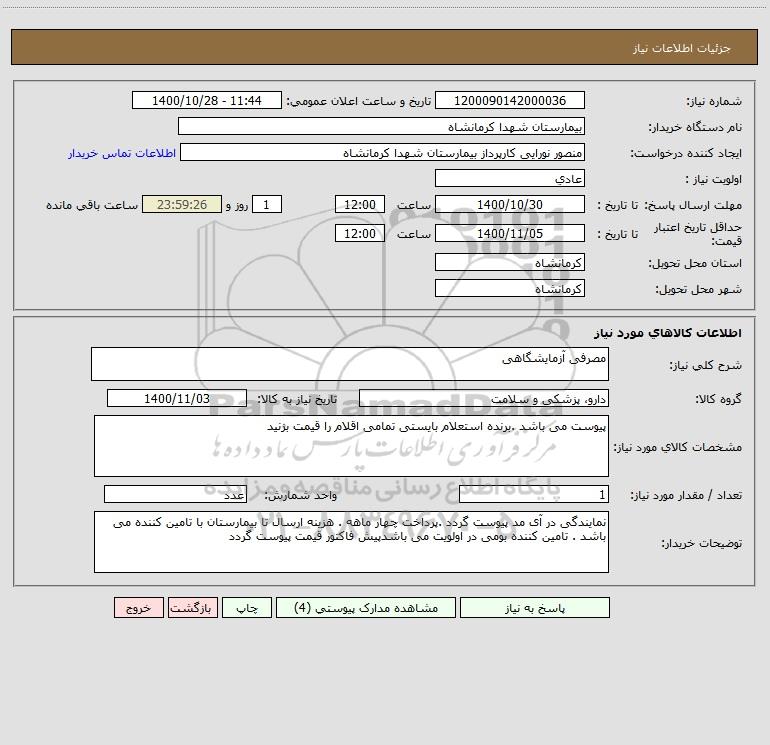This screenshot has width=770, height=745.
Task: Click the quantity field showing 1
Action: (534, 494)
